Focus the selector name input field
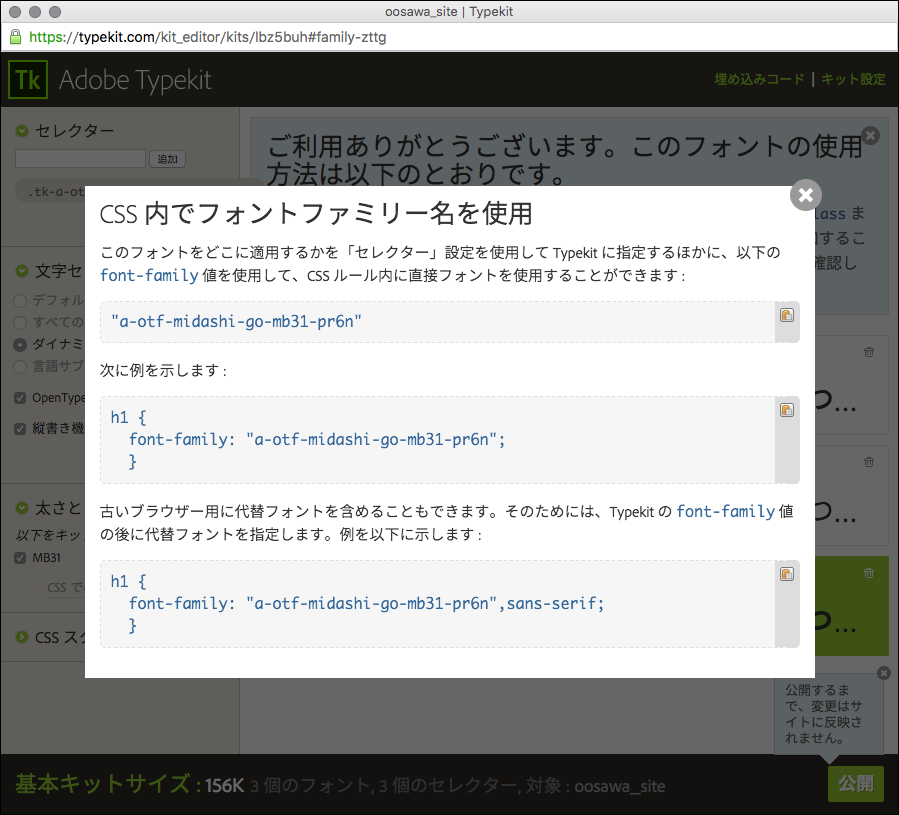Viewport: 899px width, 815px height. click(80, 159)
